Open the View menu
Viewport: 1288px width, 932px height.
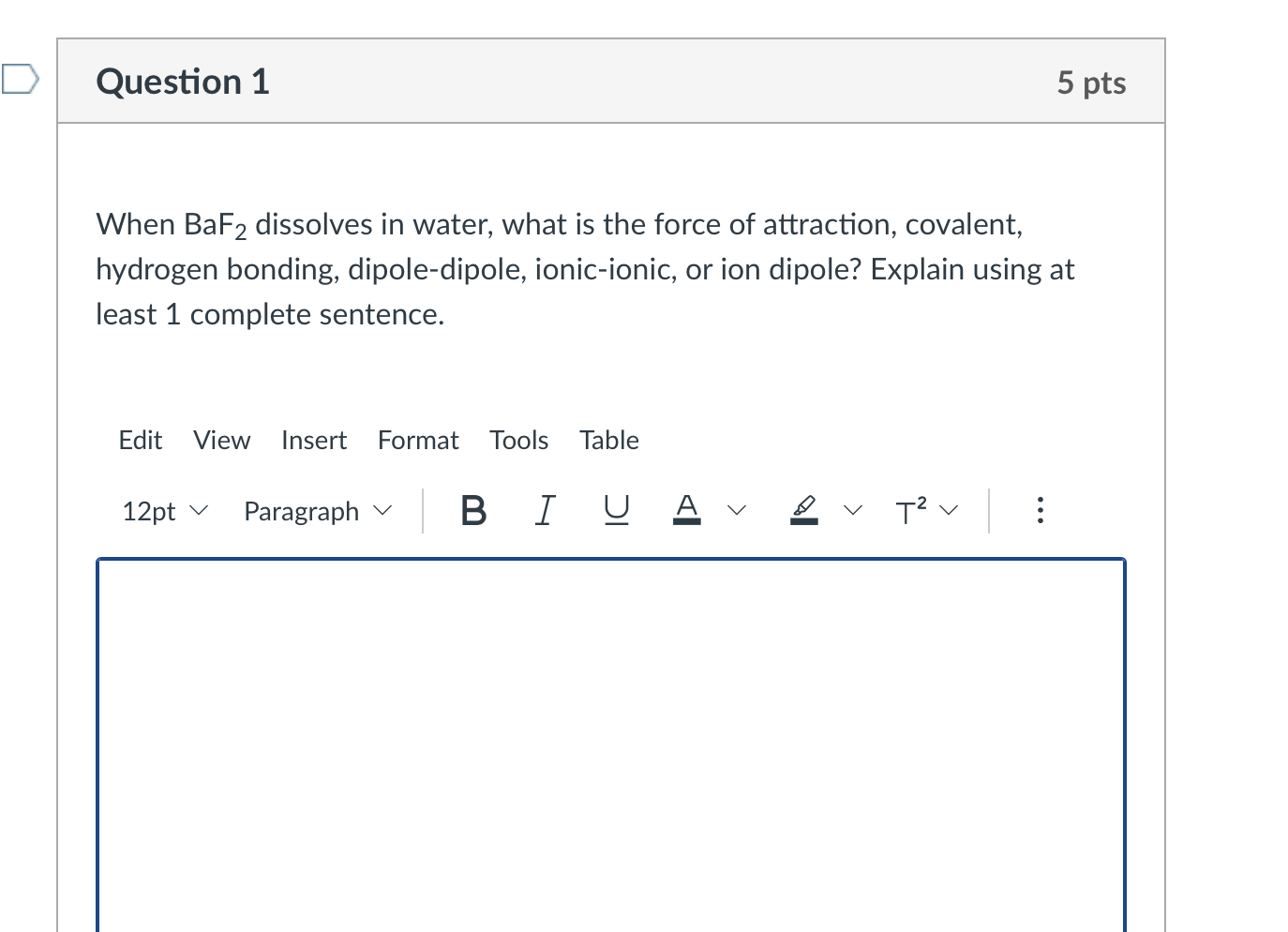click(221, 440)
